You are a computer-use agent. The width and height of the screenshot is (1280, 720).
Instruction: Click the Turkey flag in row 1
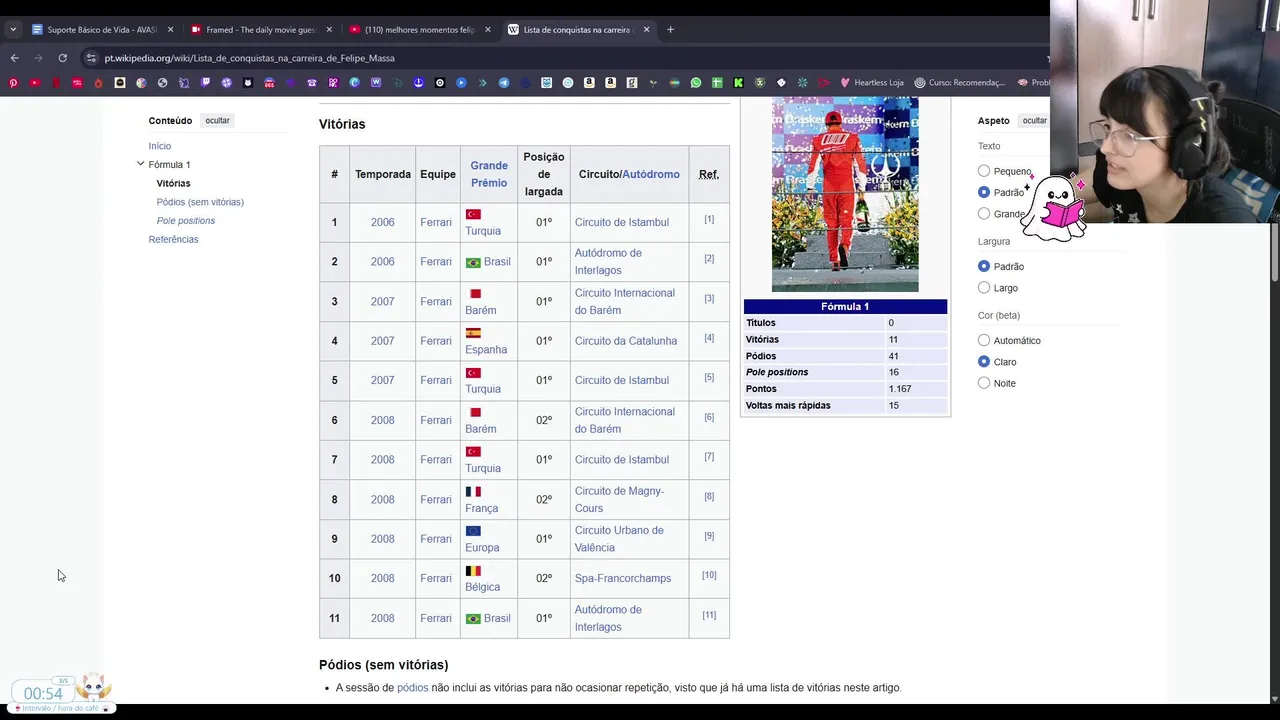tap(473, 214)
